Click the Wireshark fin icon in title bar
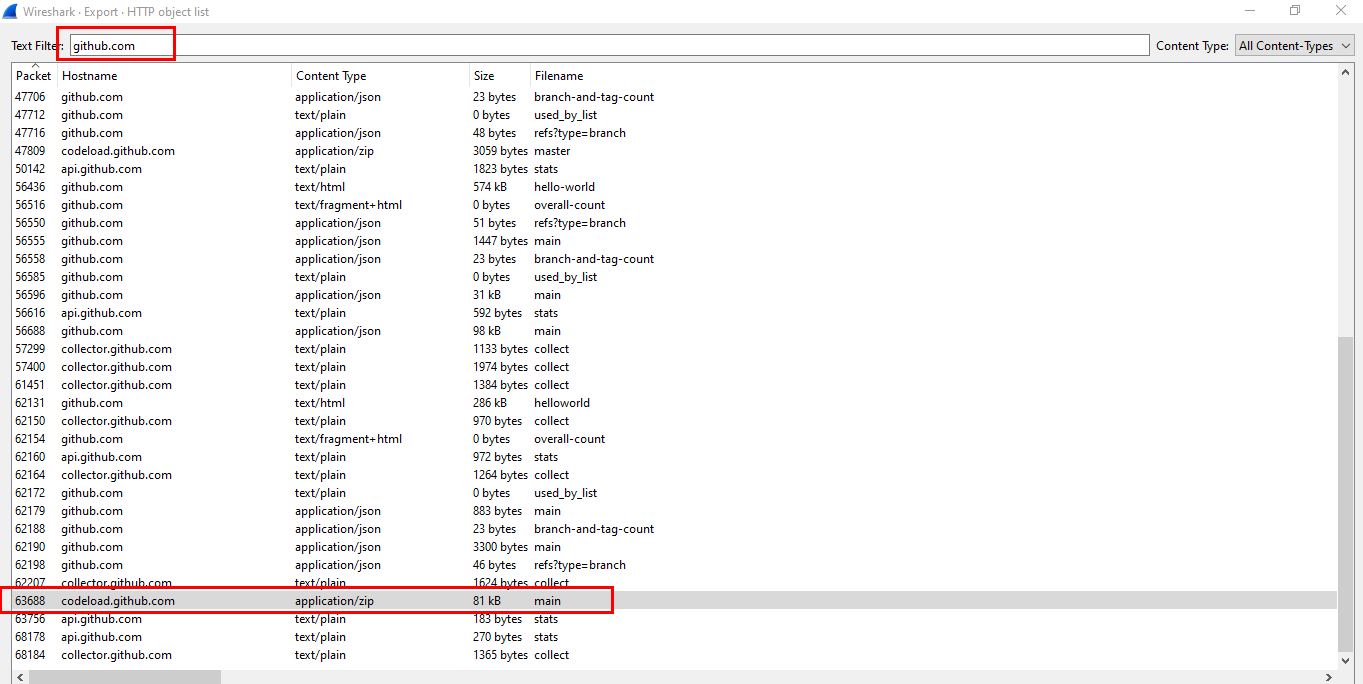Image resolution: width=1363 pixels, height=684 pixels. click(10, 11)
